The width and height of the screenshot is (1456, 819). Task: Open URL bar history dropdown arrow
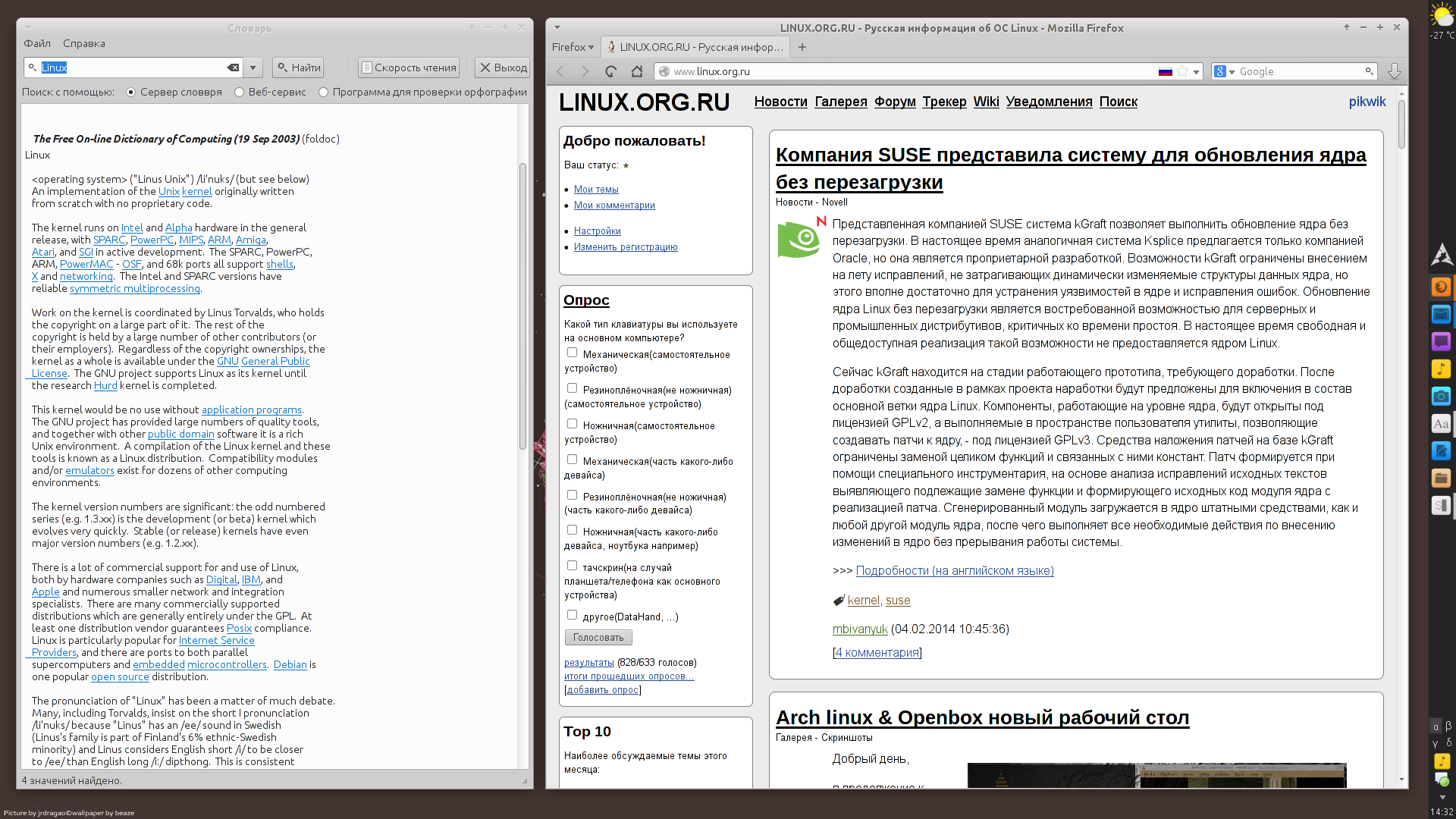tap(1196, 72)
